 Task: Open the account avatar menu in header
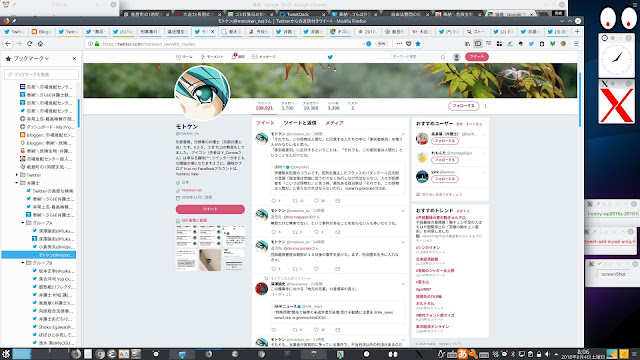coord(457,57)
